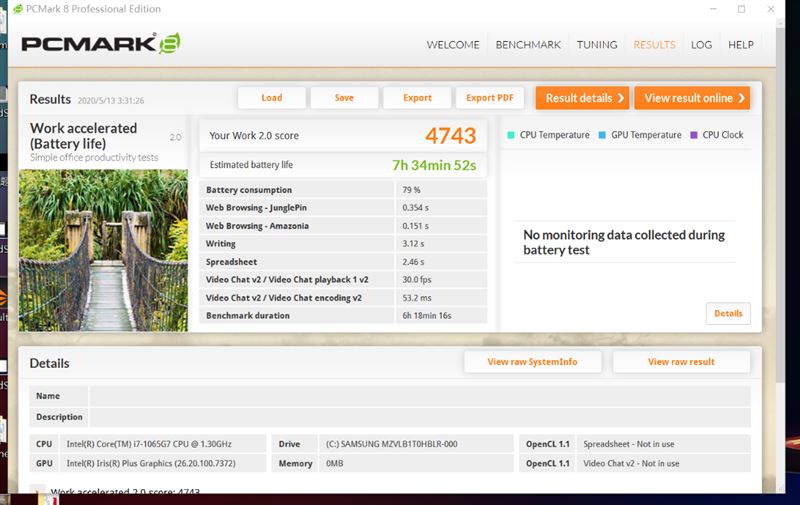The width and height of the screenshot is (800, 505).
Task: Click No monitoring data collected message
Action: click(624, 242)
